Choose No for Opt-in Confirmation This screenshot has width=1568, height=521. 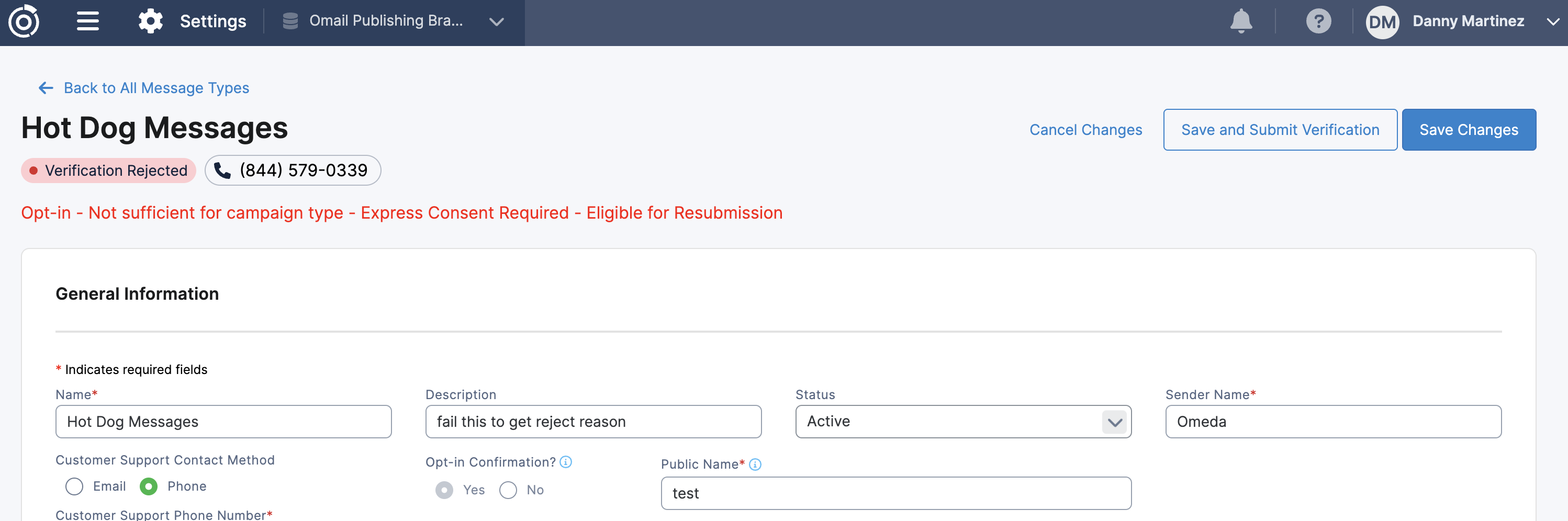pos(508,490)
